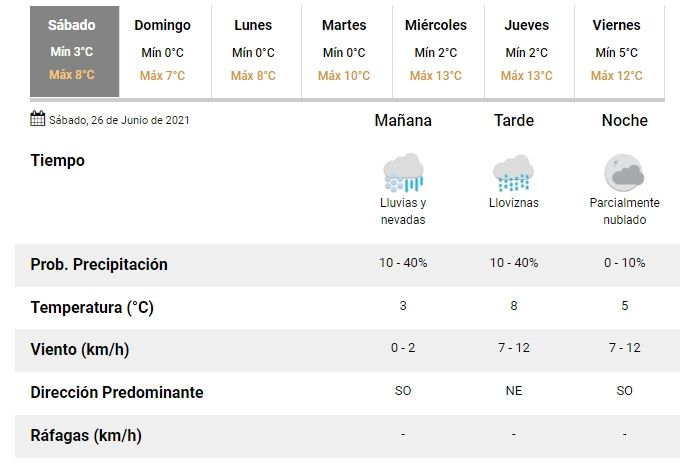Click the Ráfagas (km/h) row label
Viewport: 687px width, 470px height.
tap(86, 435)
